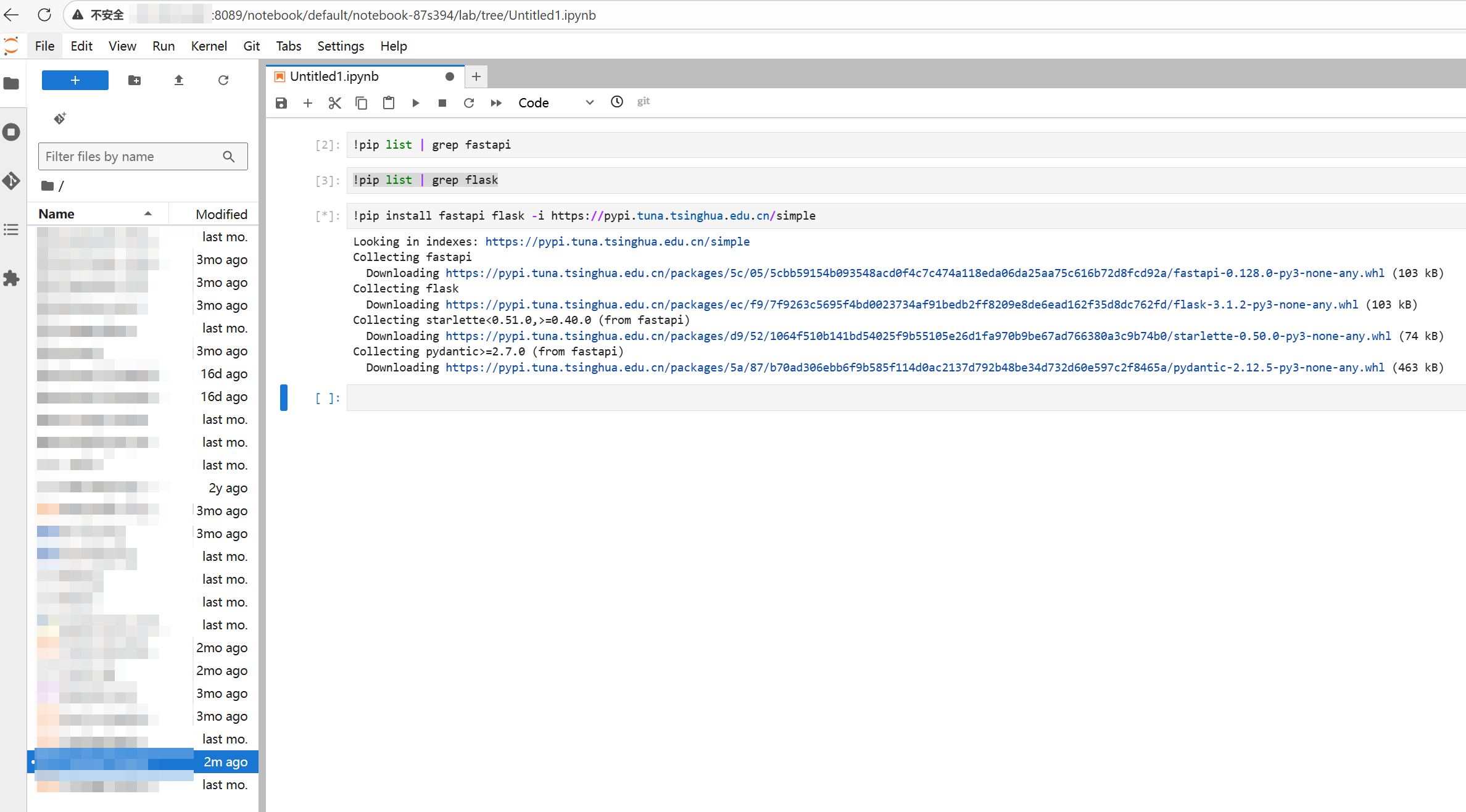
Task: Select the Untitled1.ipynb tab
Action: 334,77
